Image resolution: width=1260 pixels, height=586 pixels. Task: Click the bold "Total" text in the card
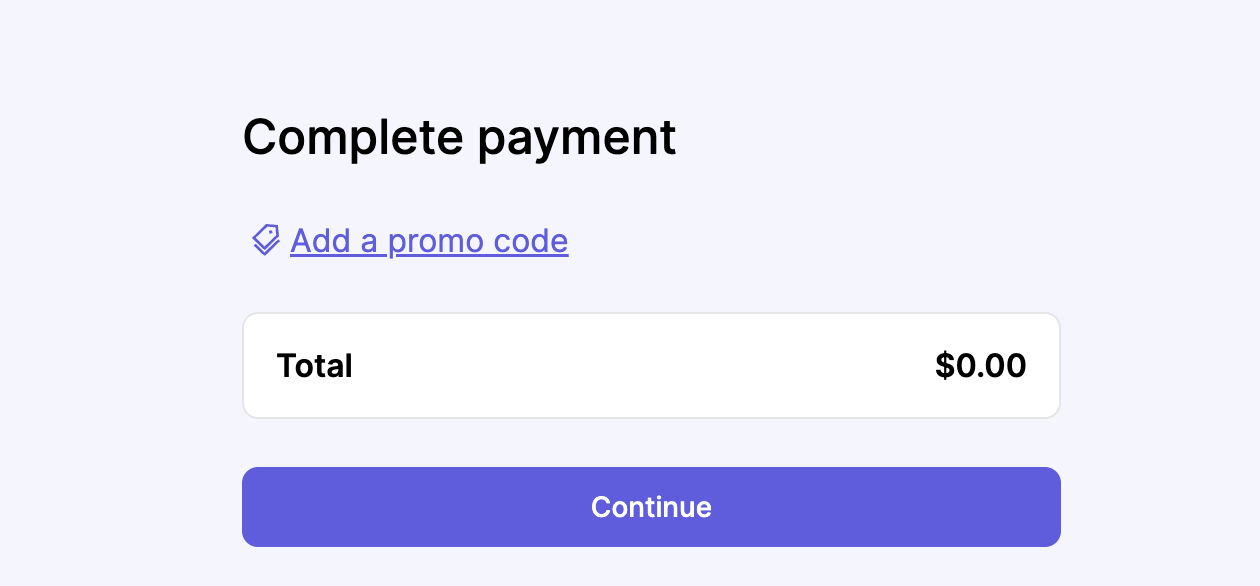(x=315, y=366)
